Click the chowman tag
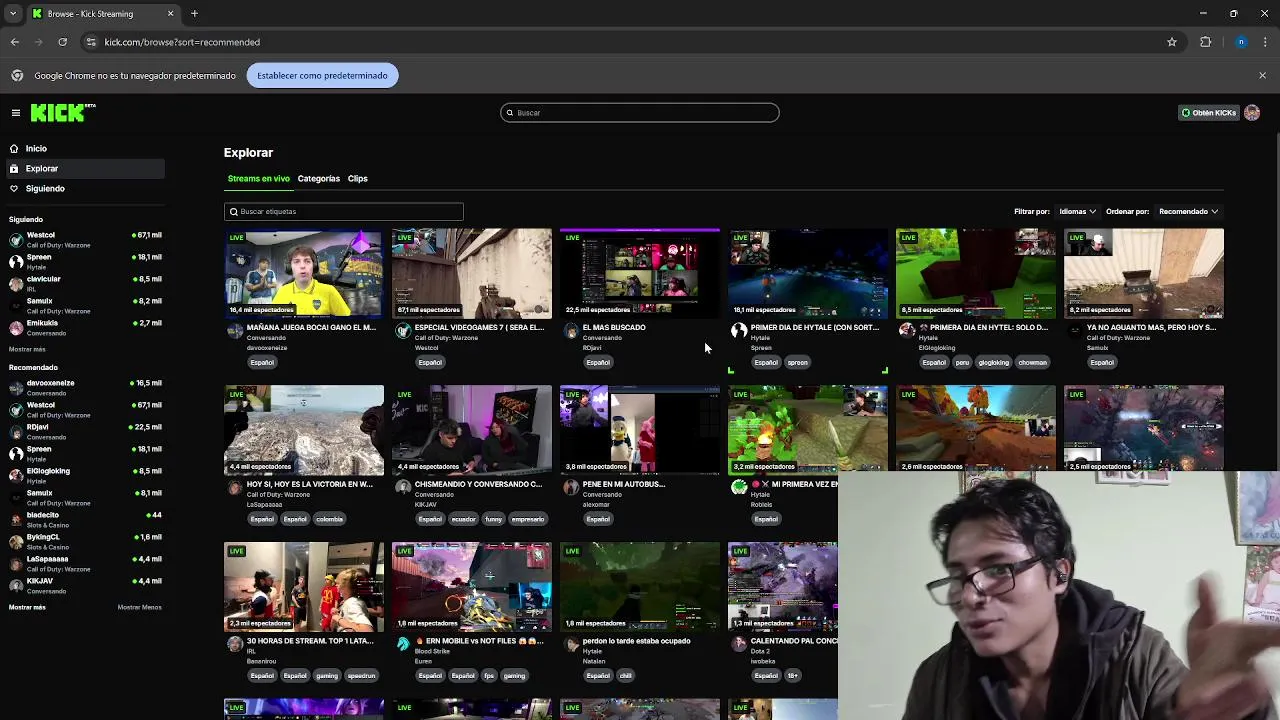This screenshot has width=1280, height=720. coord(1032,362)
